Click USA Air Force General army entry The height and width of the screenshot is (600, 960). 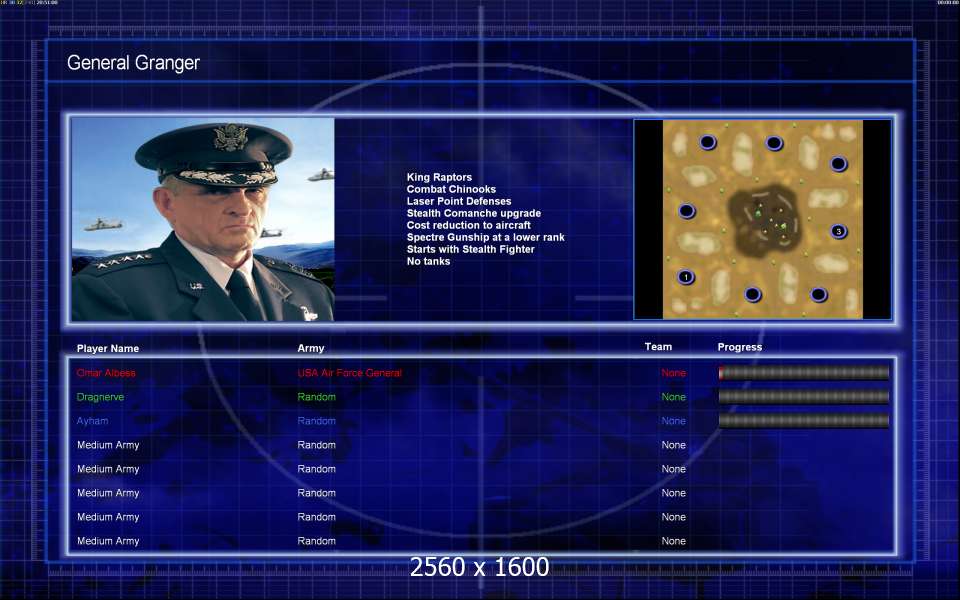pyautogui.click(x=350, y=373)
